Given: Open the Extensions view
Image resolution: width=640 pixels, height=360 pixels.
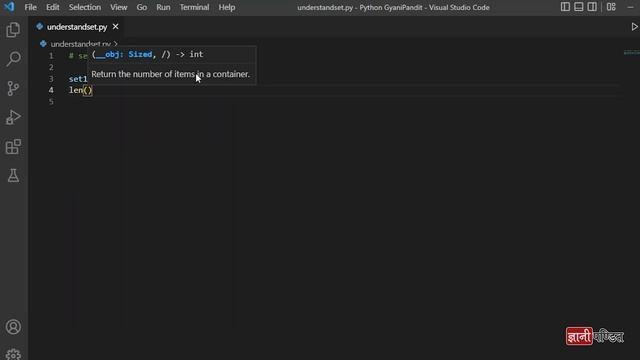Looking at the screenshot, I should (x=13, y=147).
